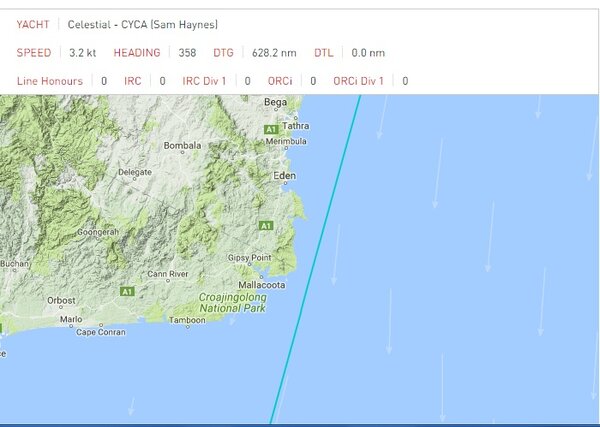Click the Cann River town marker
This screenshot has width=600, height=427.
pyautogui.click(x=166, y=273)
